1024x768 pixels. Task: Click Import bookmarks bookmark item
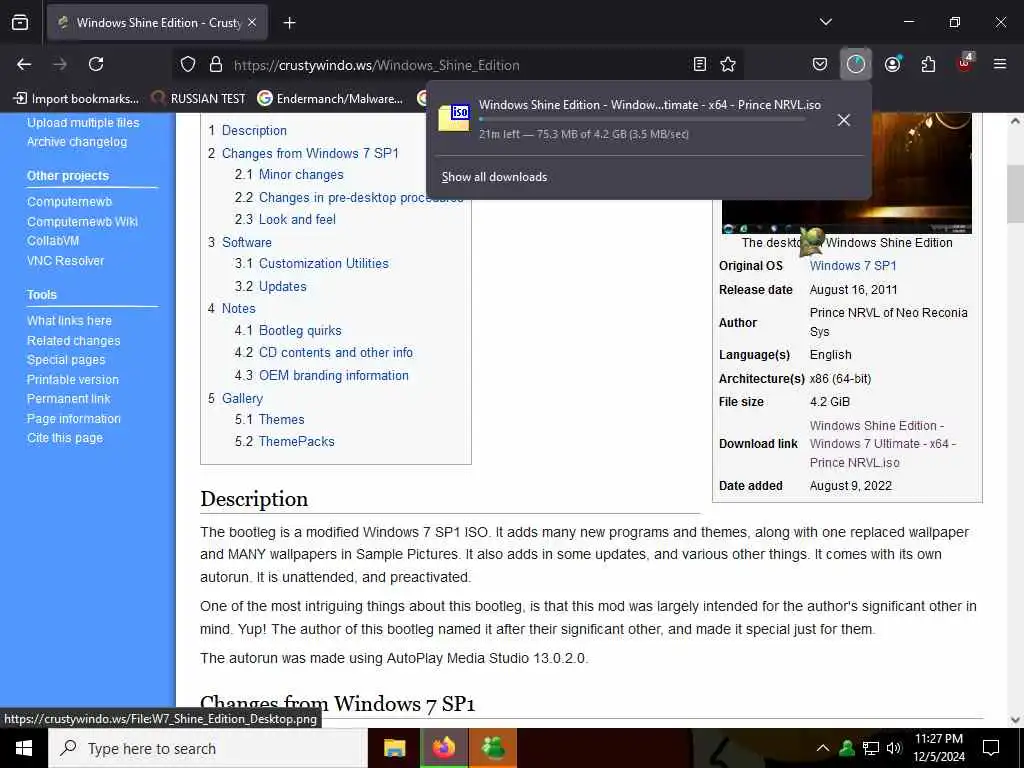(x=76, y=99)
